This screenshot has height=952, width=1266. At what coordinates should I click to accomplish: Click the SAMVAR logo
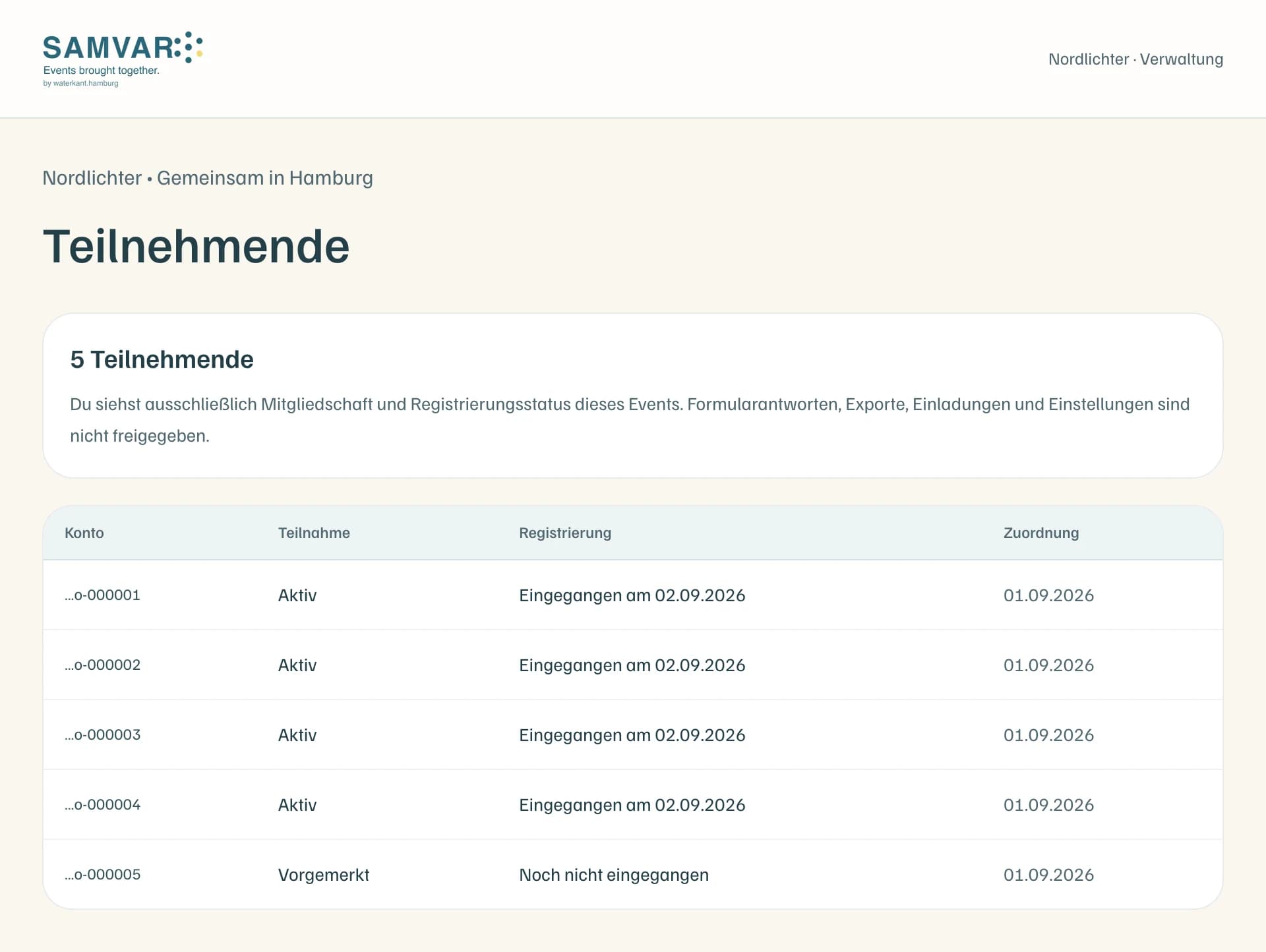[x=123, y=59]
